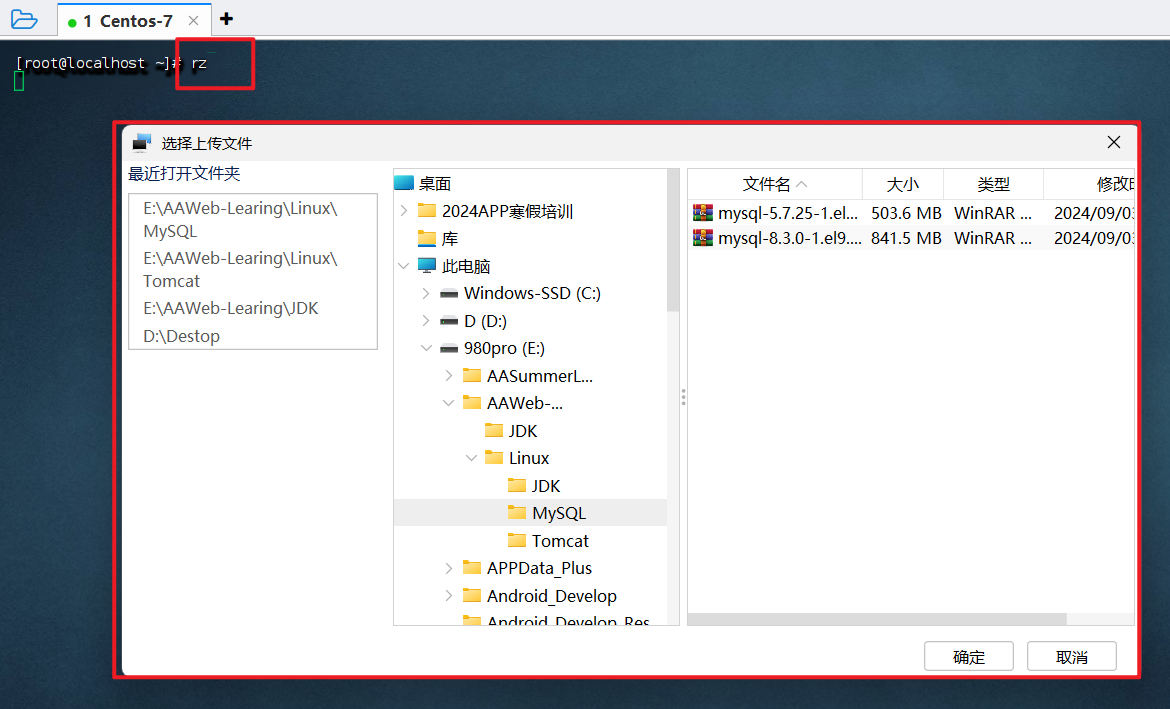This screenshot has width=1170, height=709.
Task: Sort files by 大小 column header
Action: [902, 184]
